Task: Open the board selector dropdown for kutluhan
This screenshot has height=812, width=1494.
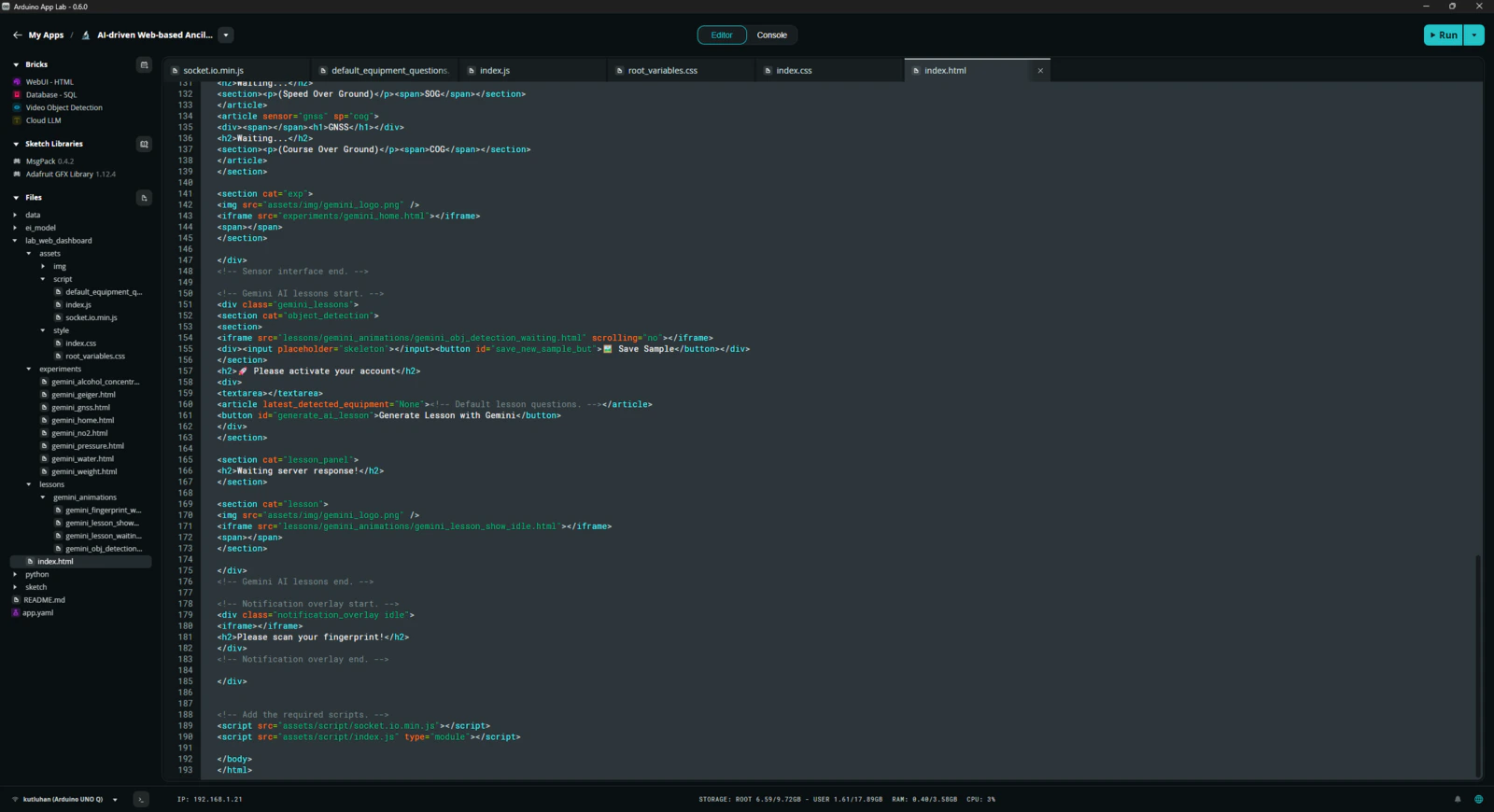Action: (x=115, y=800)
